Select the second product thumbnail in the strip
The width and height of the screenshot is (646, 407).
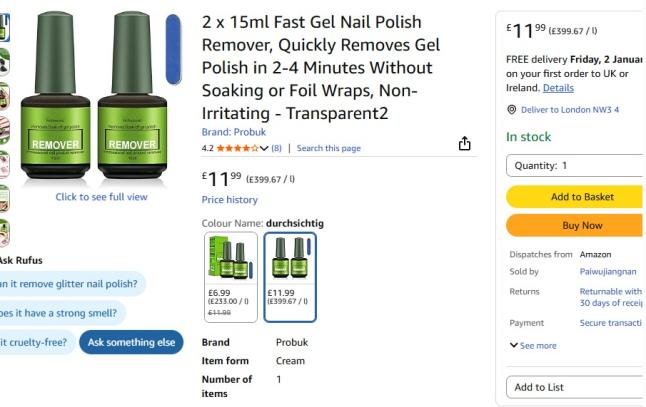[4, 62]
